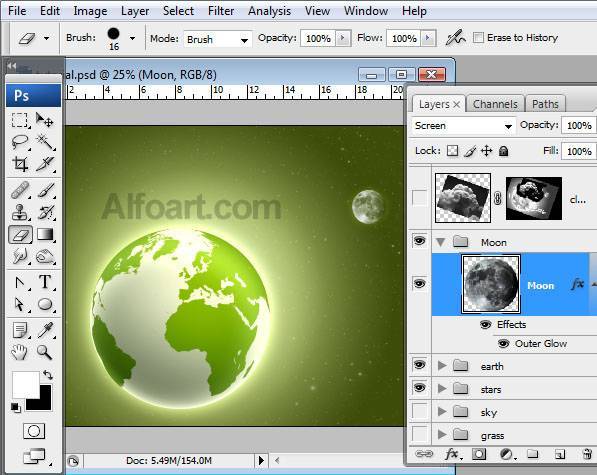Collapse the Moon group
597x475 pixels.
pyautogui.click(x=441, y=242)
